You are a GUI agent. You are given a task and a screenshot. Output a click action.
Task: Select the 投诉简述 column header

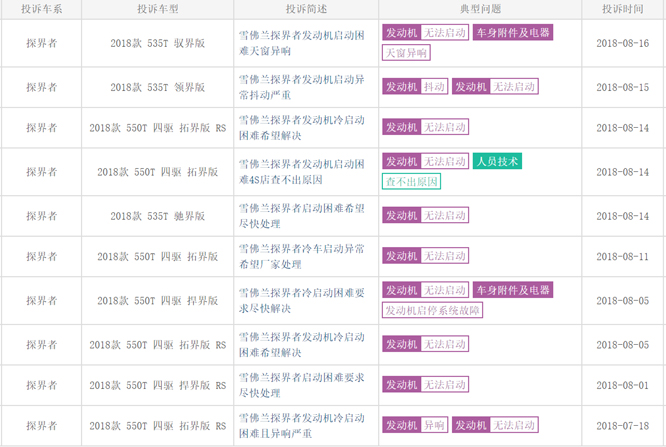pyautogui.click(x=306, y=9)
